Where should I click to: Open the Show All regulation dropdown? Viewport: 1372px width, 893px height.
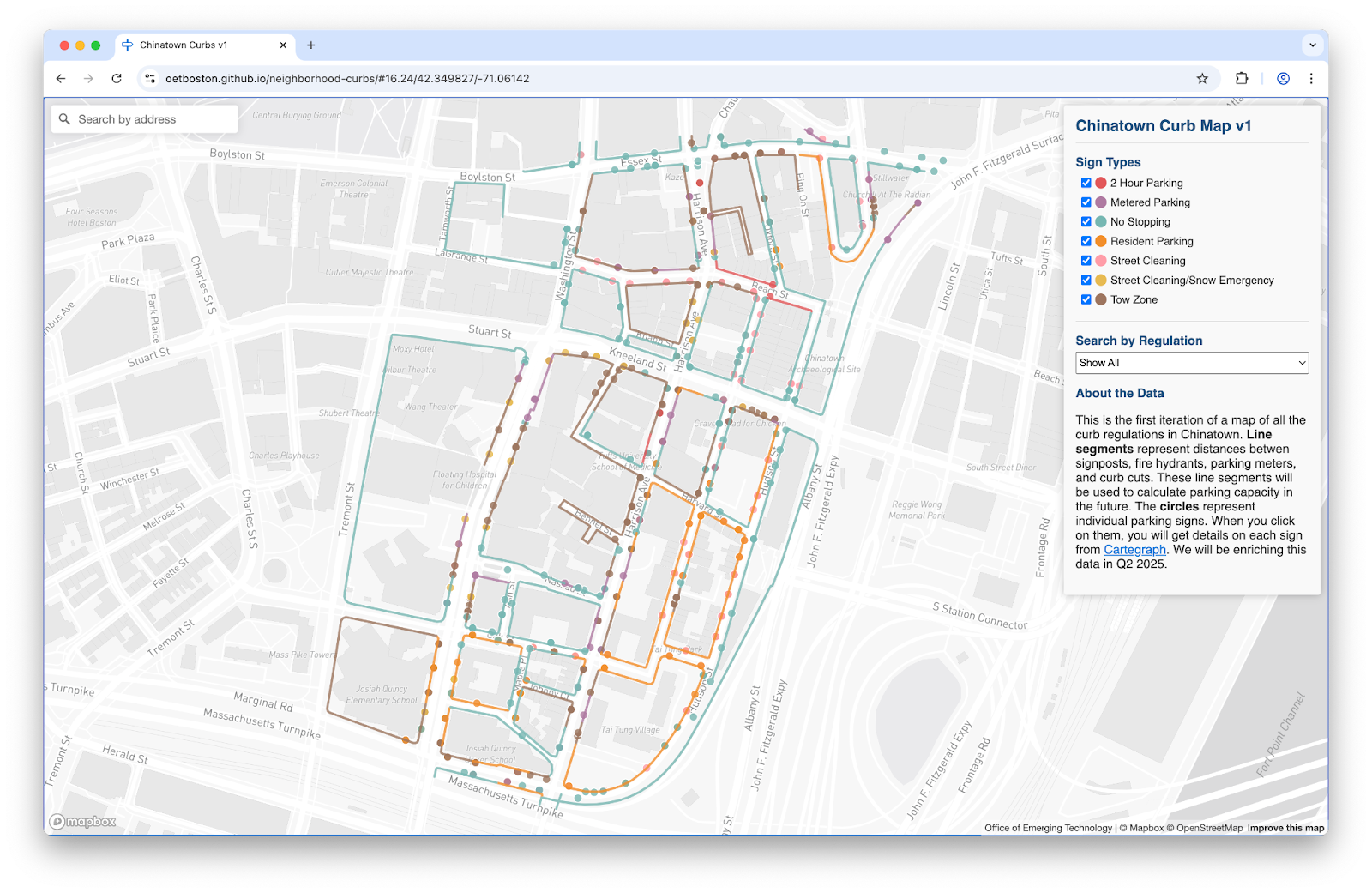click(1191, 362)
